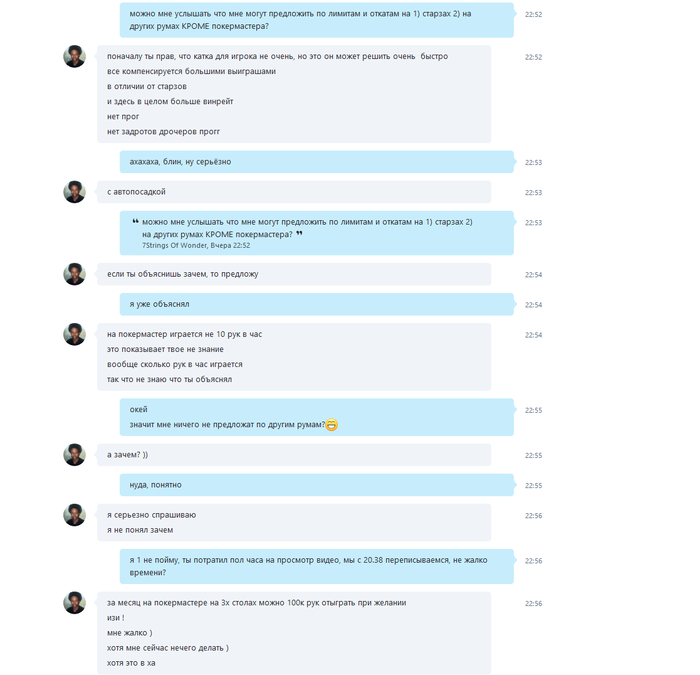Click the laughing emoji in 'окей' message
Image resolution: width=700 pixels, height=675 pixels.
(x=331, y=425)
